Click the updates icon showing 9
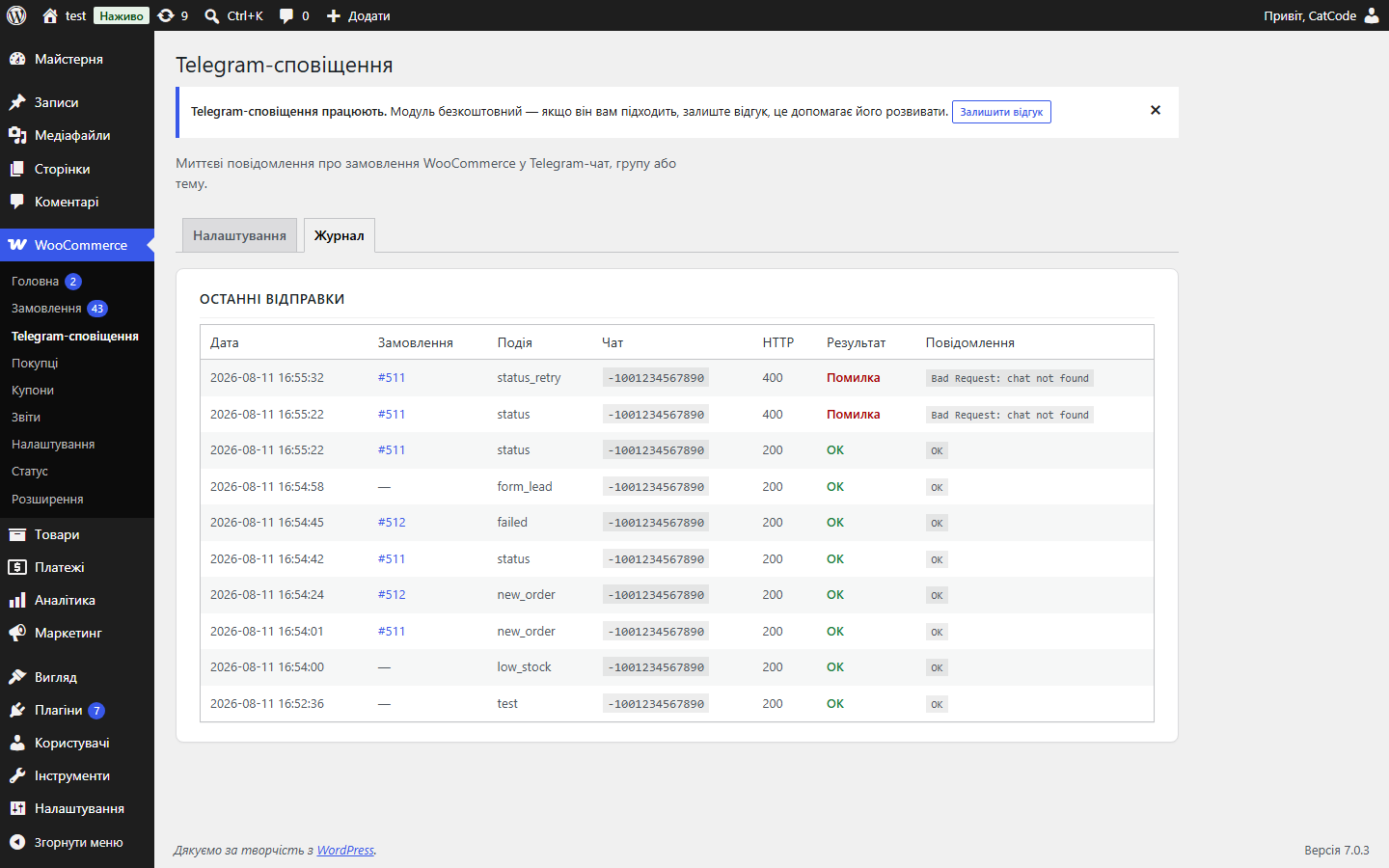This screenshot has height=868, width=1389. tap(166, 15)
